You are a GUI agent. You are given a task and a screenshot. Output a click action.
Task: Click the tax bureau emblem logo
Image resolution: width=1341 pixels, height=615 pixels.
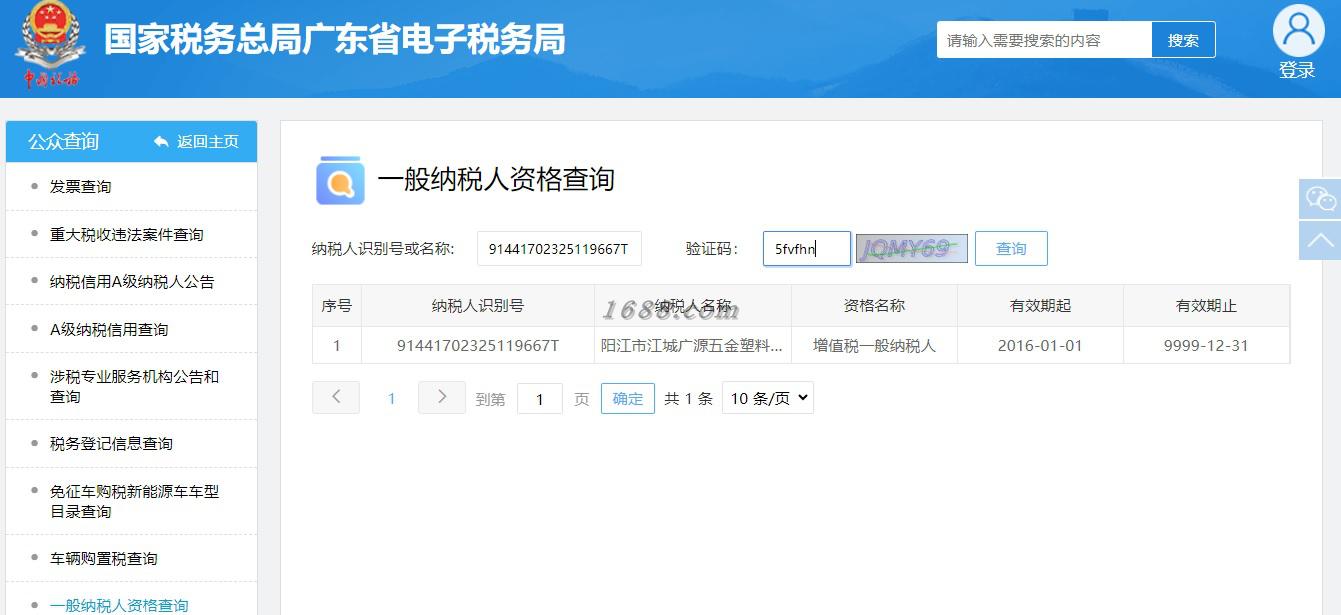52,45
